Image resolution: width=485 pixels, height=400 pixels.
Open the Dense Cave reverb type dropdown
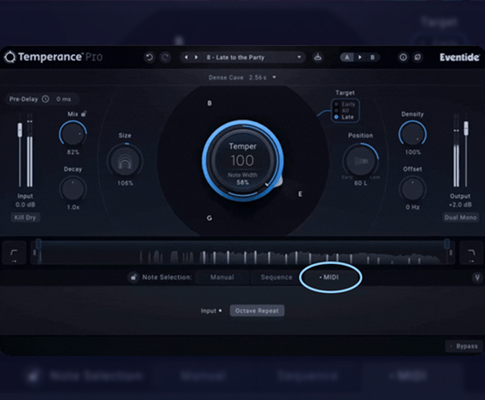click(x=242, y=77)
